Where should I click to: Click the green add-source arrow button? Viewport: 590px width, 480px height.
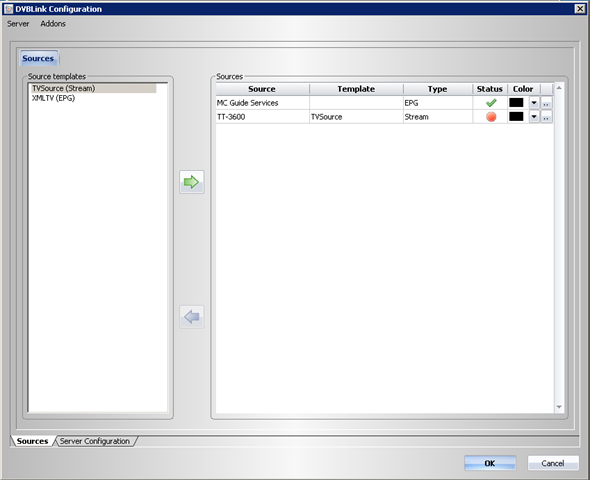click(192, 182)
